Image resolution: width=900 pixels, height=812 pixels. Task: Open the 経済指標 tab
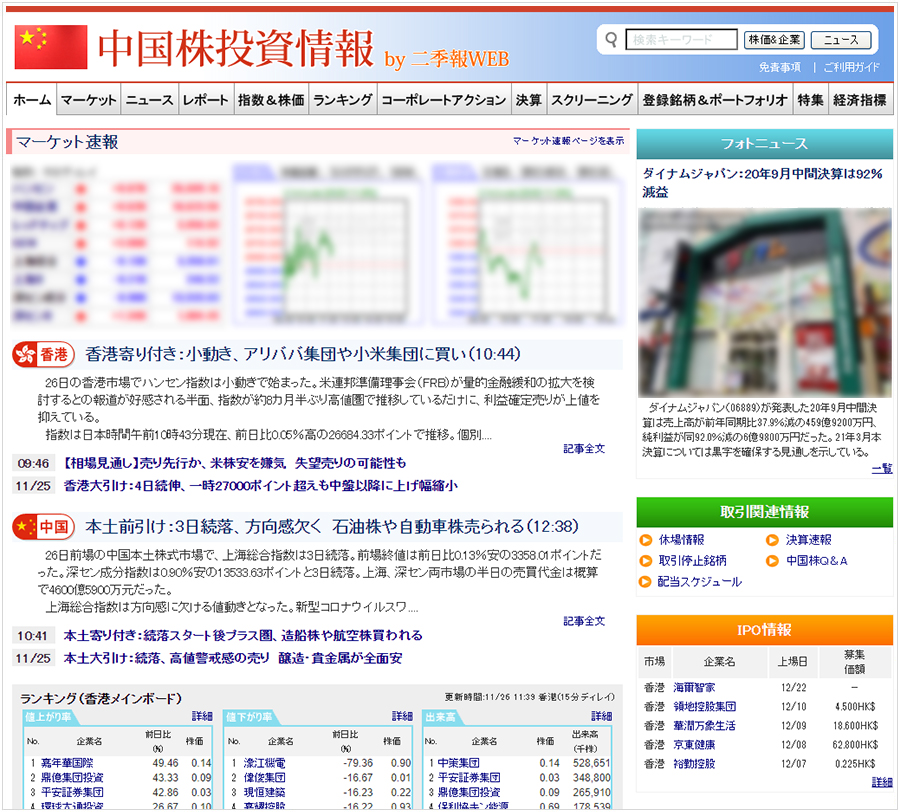click(860, 100)
